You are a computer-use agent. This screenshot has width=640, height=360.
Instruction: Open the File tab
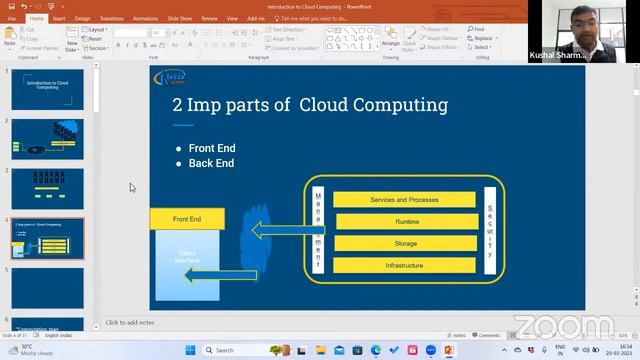point(12,18)
